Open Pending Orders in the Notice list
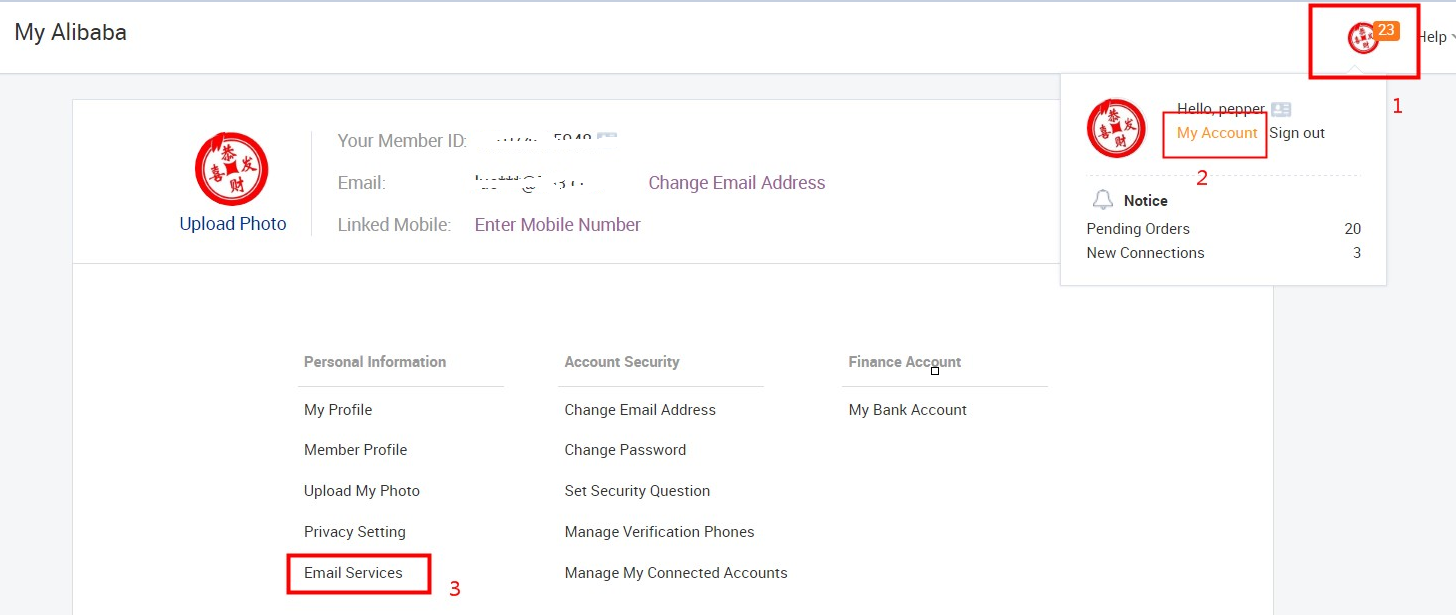 point(1138,229)
